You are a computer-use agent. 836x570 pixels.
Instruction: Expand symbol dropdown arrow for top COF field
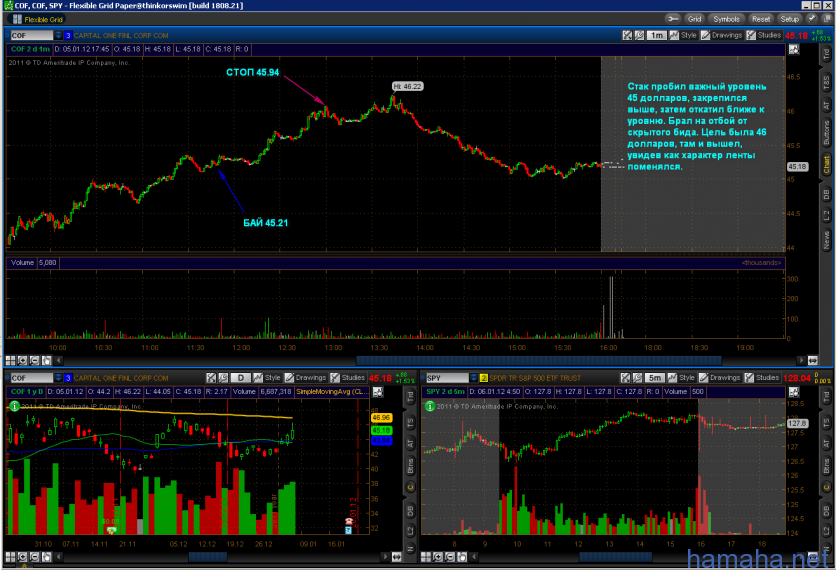point(58,35)
